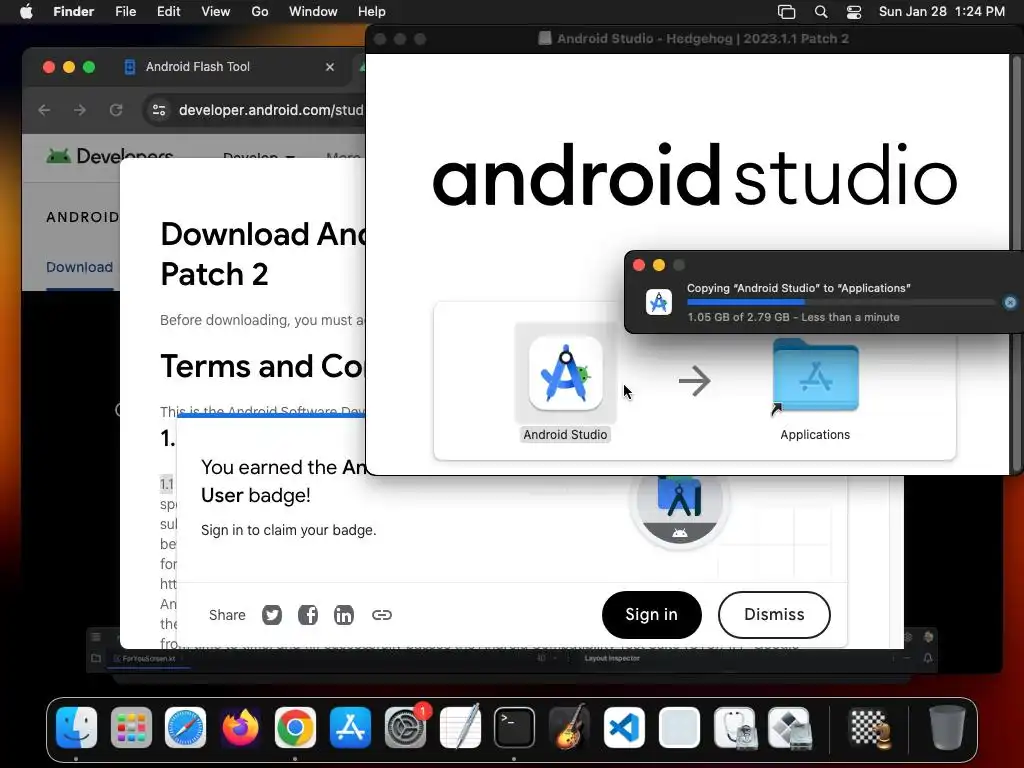Screen dimensions: 1024x768
Task: Open Terminal from the Dock
Action: (x=514, y=727)
